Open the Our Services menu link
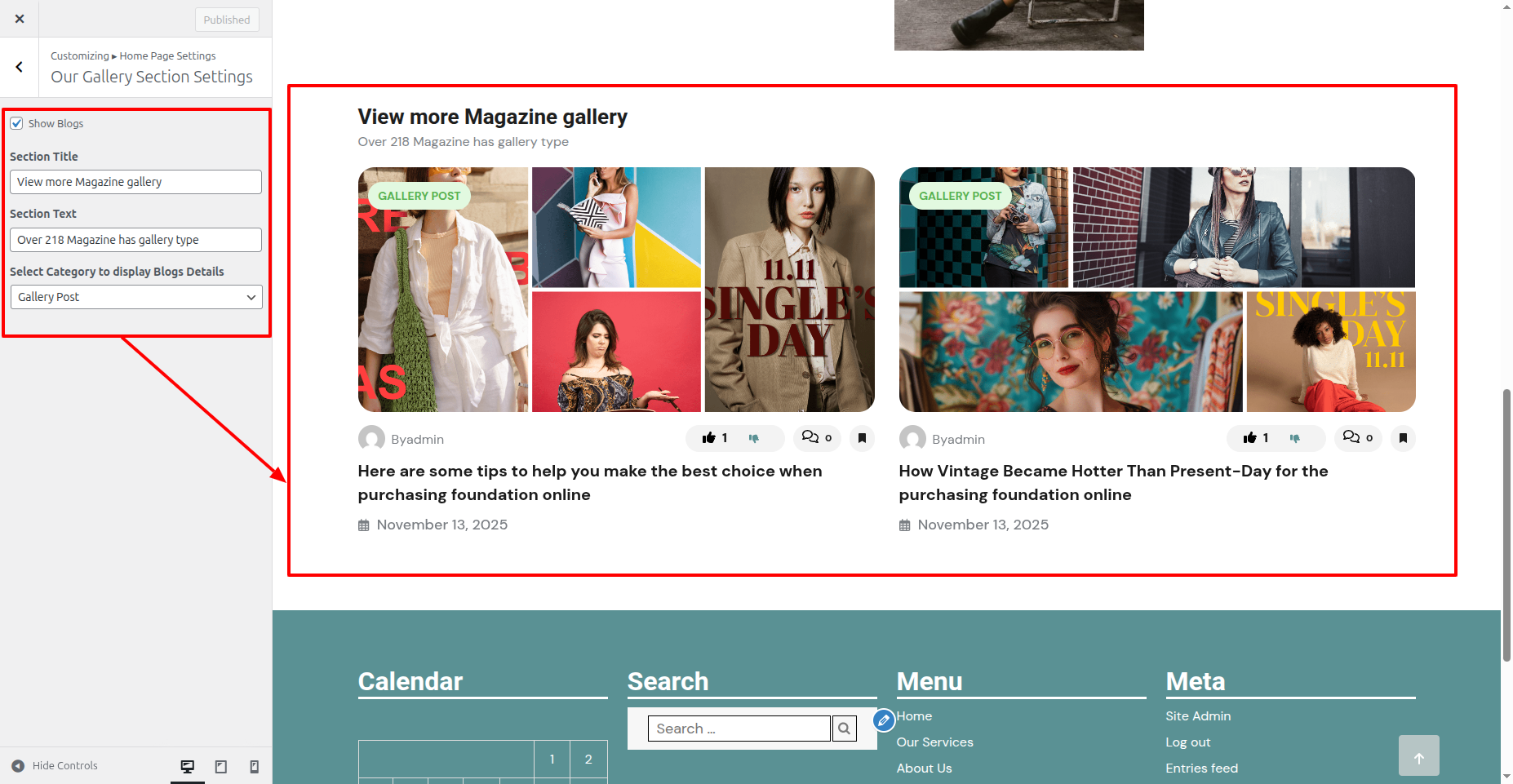1513x784 pixels. (x=934, y=742)
